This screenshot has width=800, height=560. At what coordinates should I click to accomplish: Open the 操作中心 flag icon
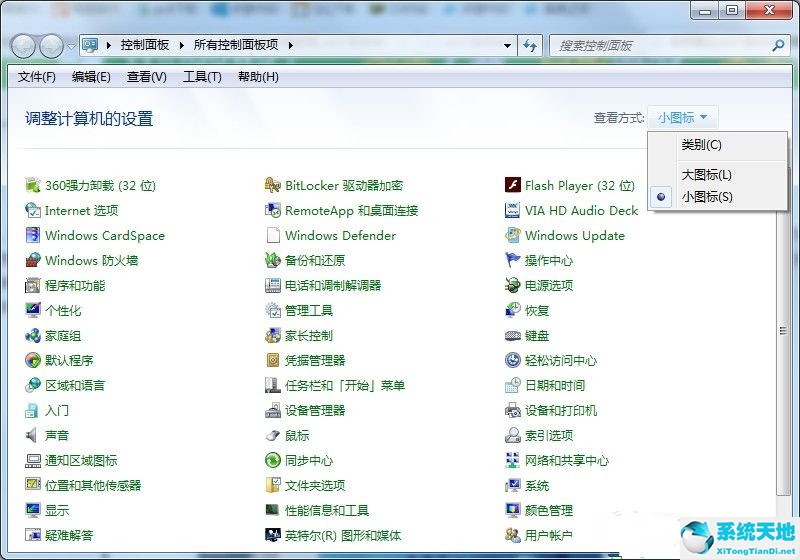[x=513, y=260]
